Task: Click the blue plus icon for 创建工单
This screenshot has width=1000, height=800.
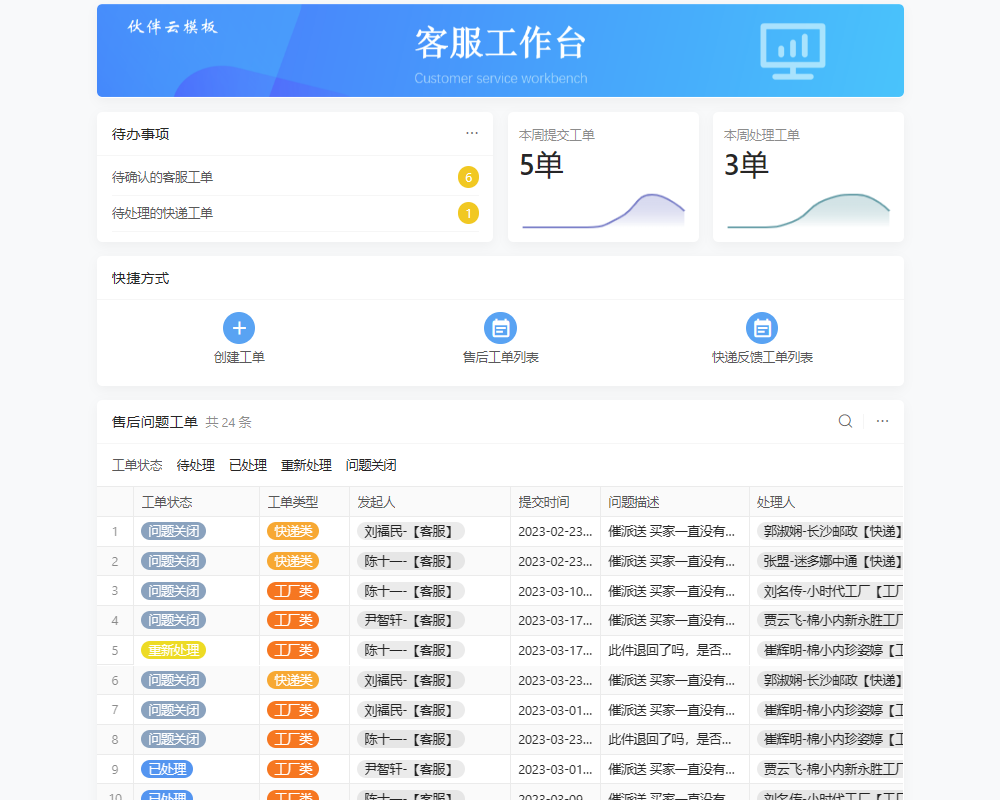Action: [239, 327]
